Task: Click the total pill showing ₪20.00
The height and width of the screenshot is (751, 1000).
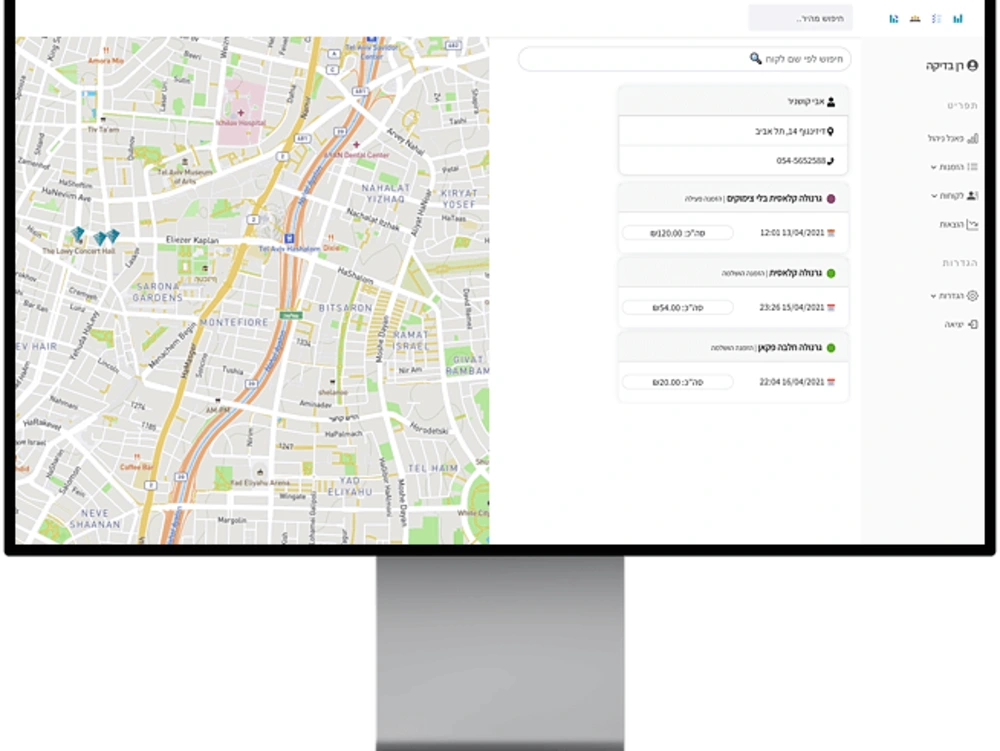Action: click(x=677, y=383)
